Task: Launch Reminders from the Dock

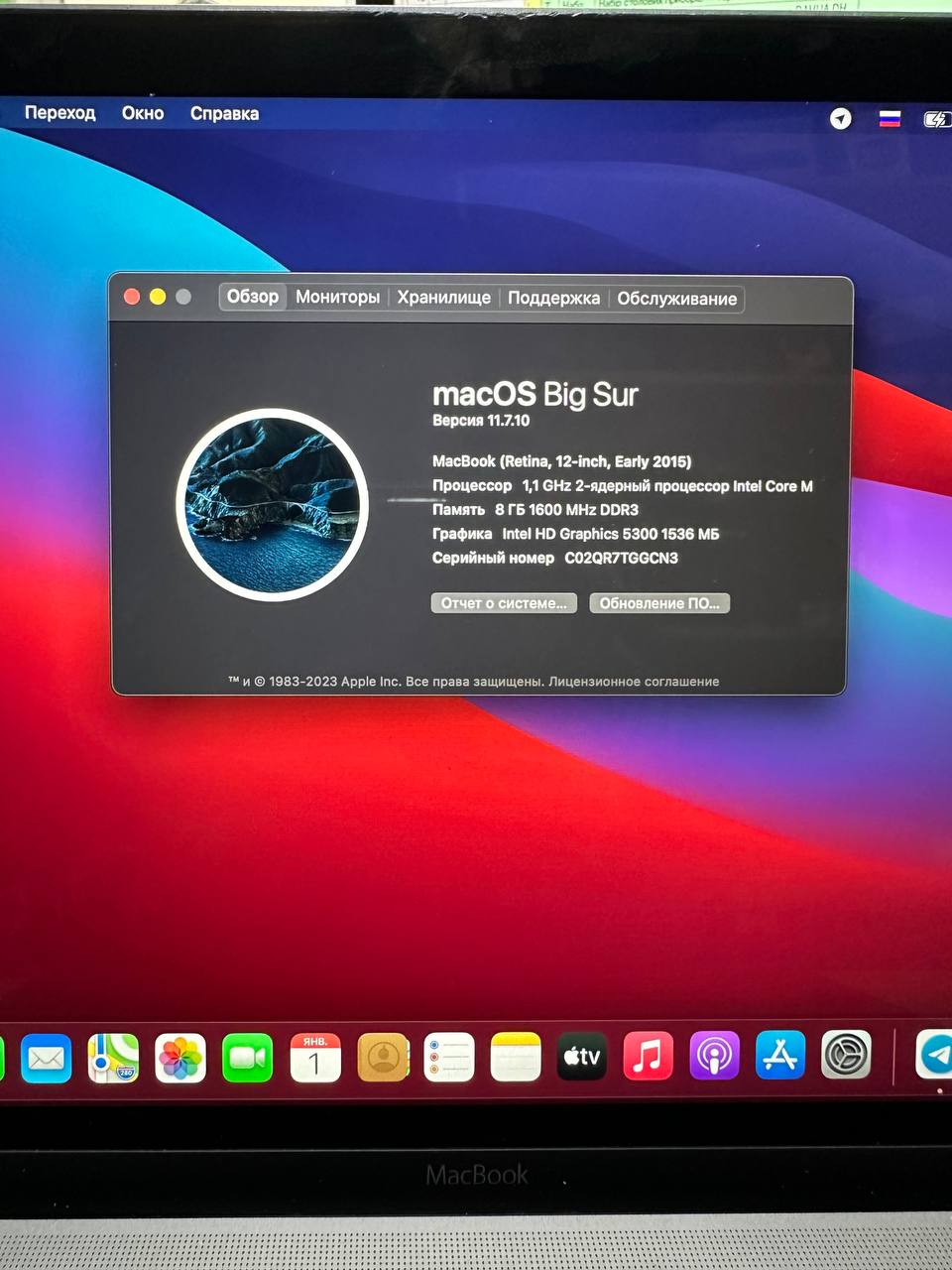Action: pyautogui.click(x=449, y=1058)
